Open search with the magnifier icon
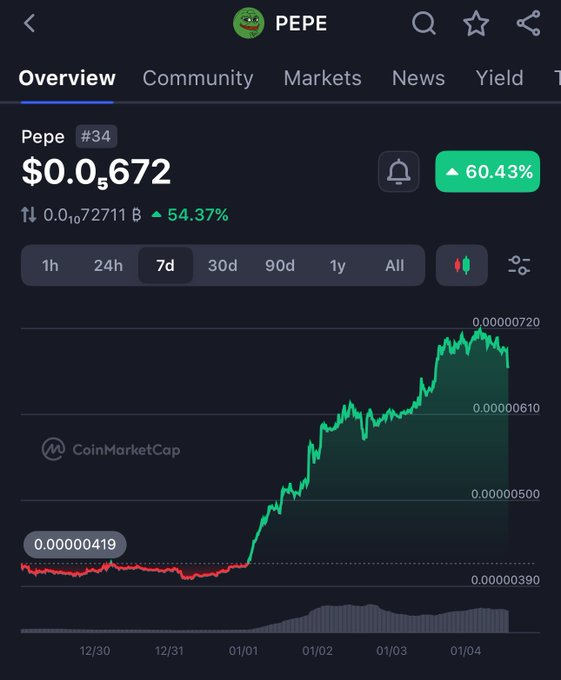This screenshot has width=561, height=680. (424, 23)
